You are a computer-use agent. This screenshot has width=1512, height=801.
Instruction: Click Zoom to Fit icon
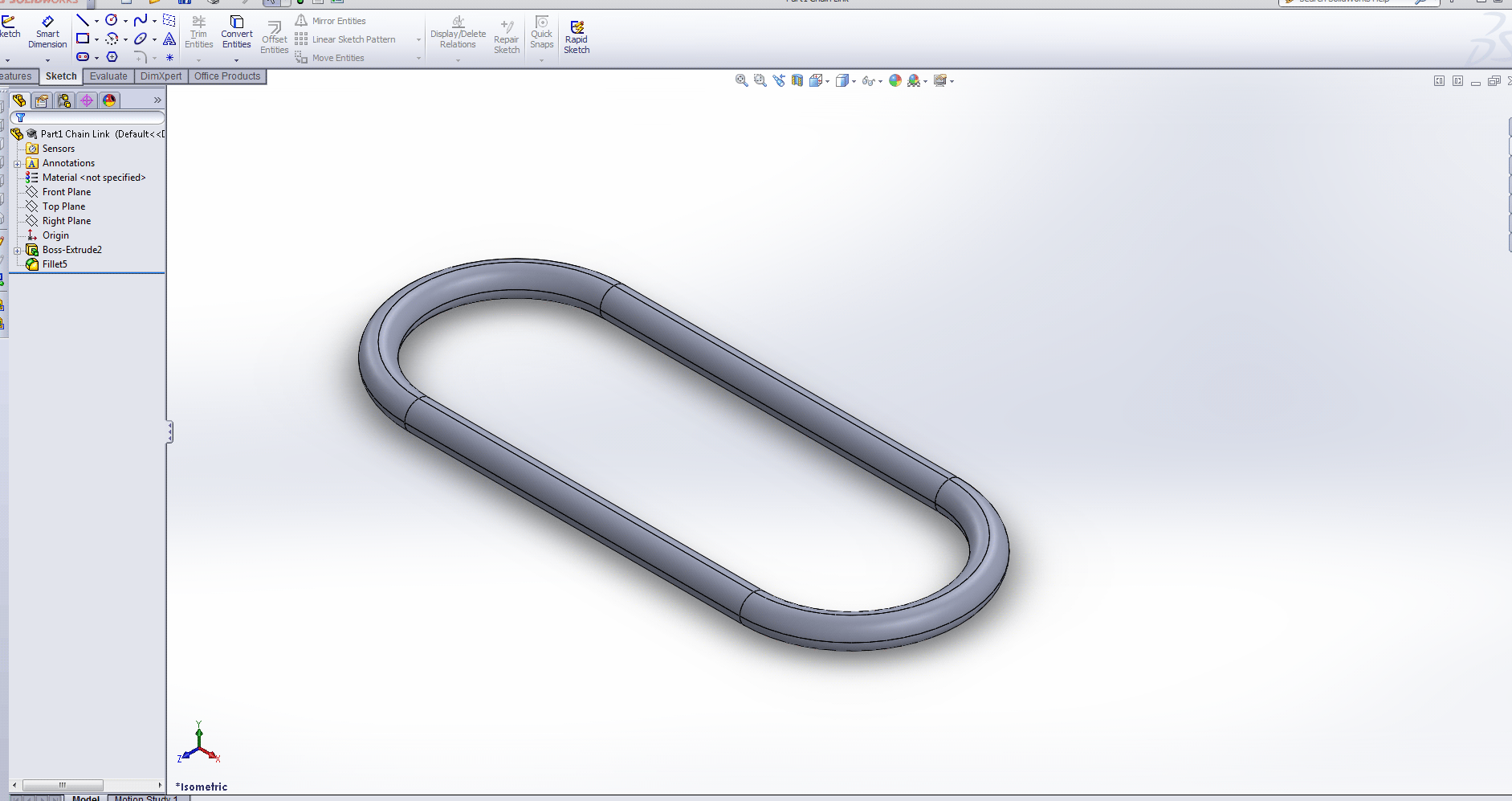point(742,80)
